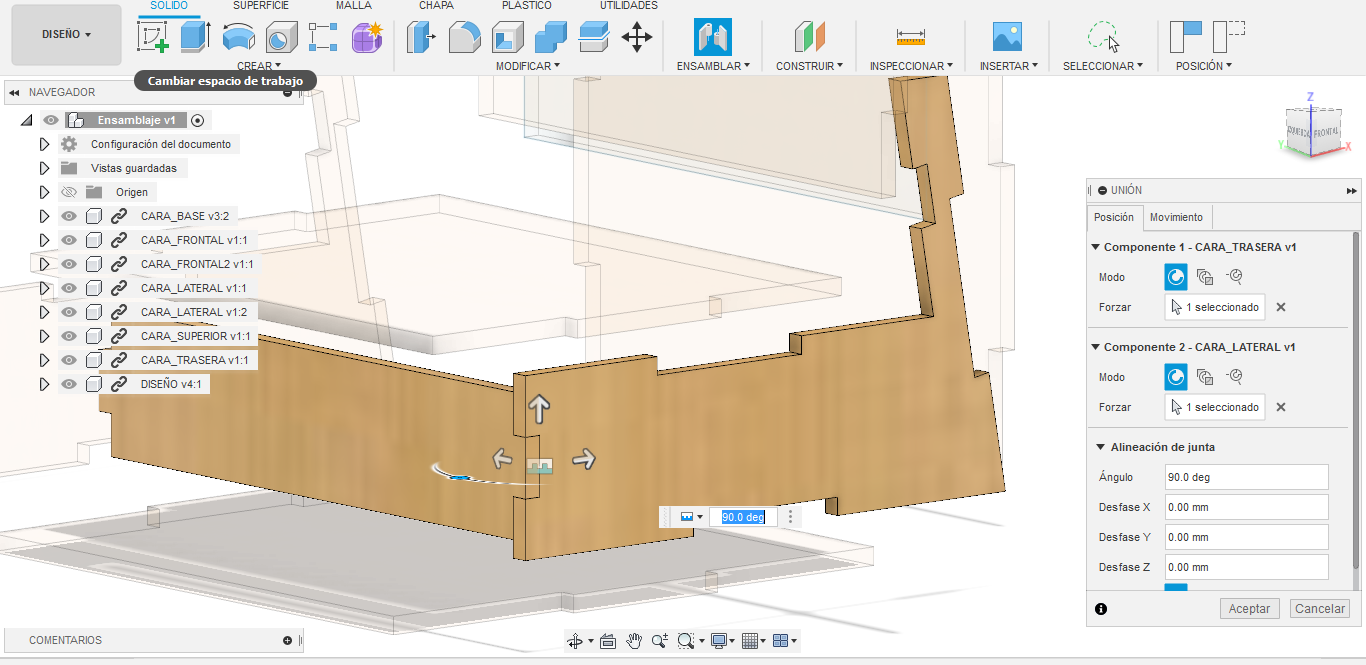Open the DISEÑO workspace dropdown
The width and height of the screenshot is (1366, 665).
pos(66,34)
